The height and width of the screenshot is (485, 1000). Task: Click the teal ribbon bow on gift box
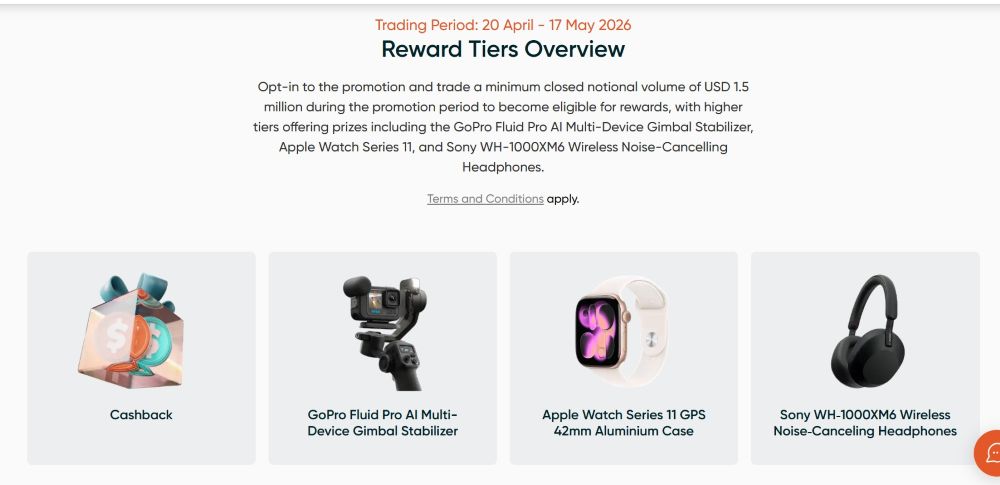click(137, 288)
